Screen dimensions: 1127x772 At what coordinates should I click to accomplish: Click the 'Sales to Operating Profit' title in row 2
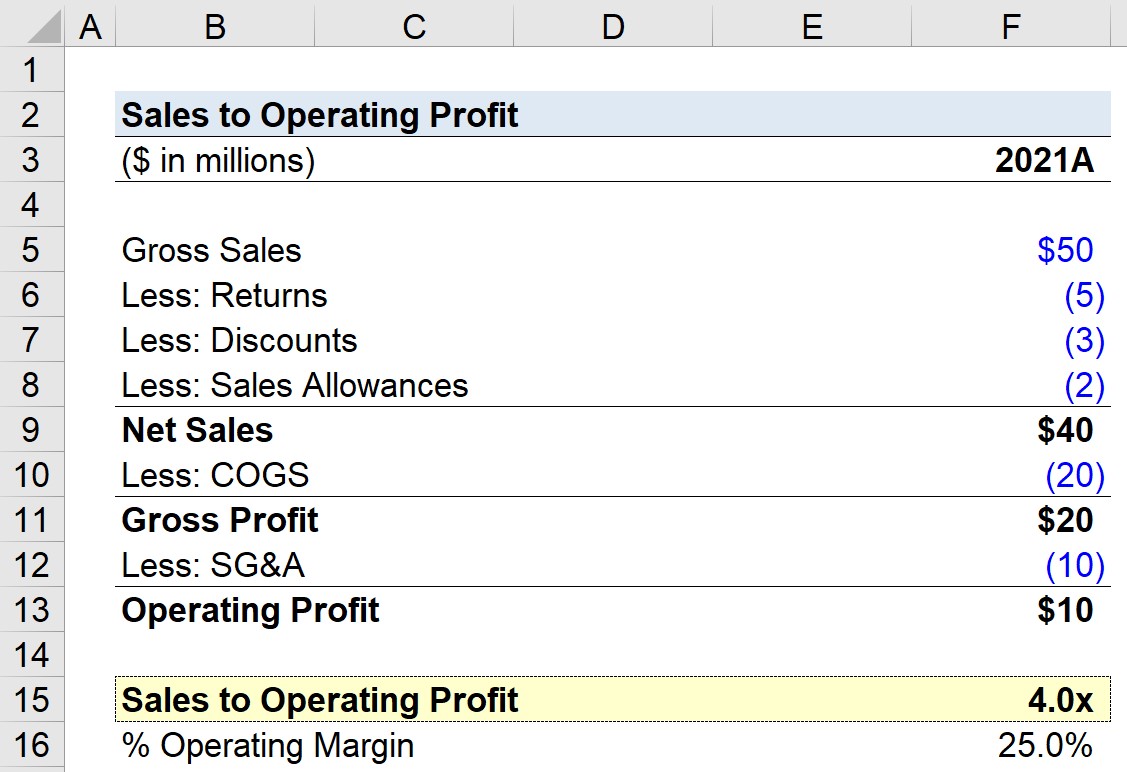tap(320, 115)
